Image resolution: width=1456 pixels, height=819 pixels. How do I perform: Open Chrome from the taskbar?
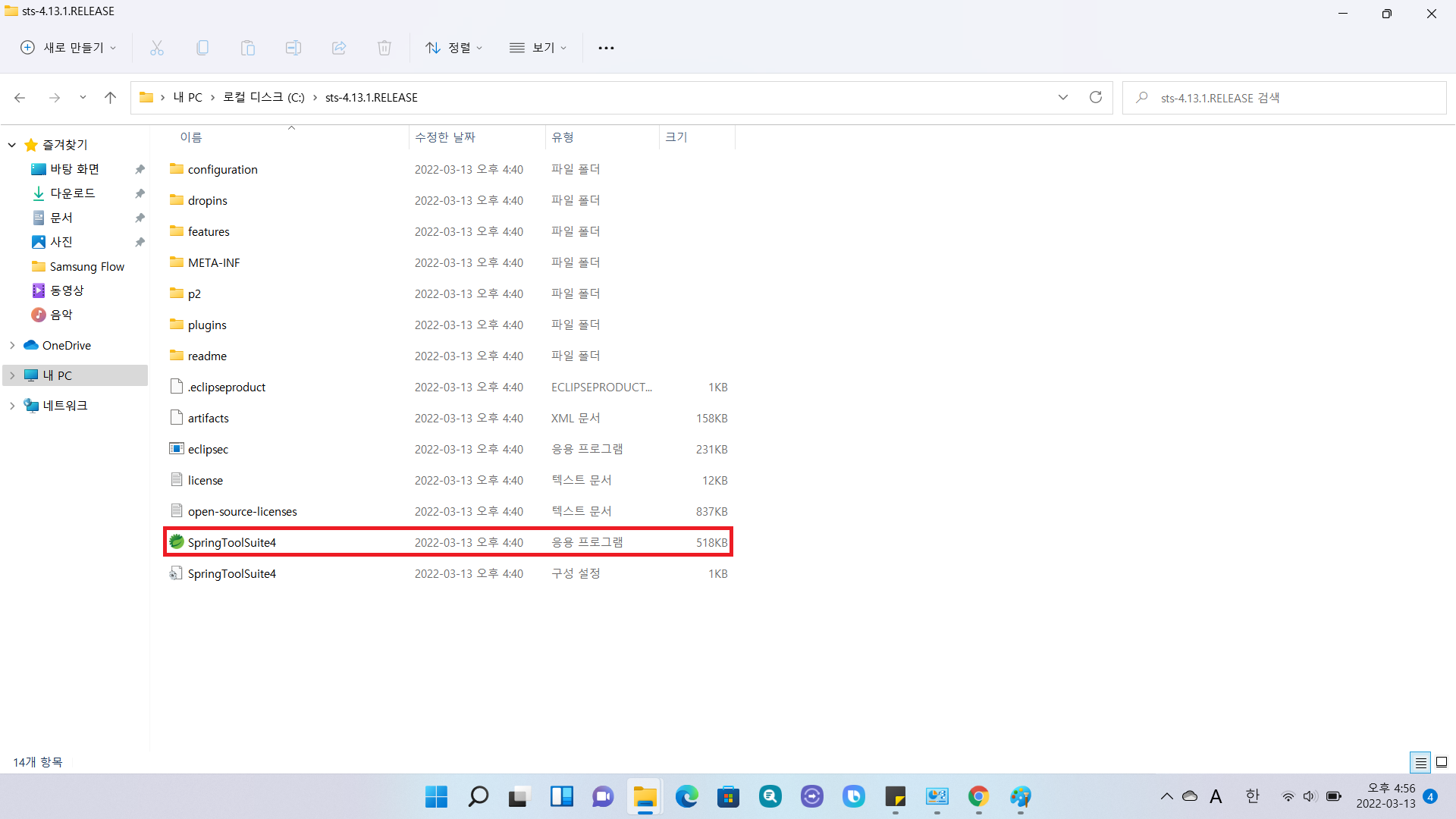tap(978, 796)
